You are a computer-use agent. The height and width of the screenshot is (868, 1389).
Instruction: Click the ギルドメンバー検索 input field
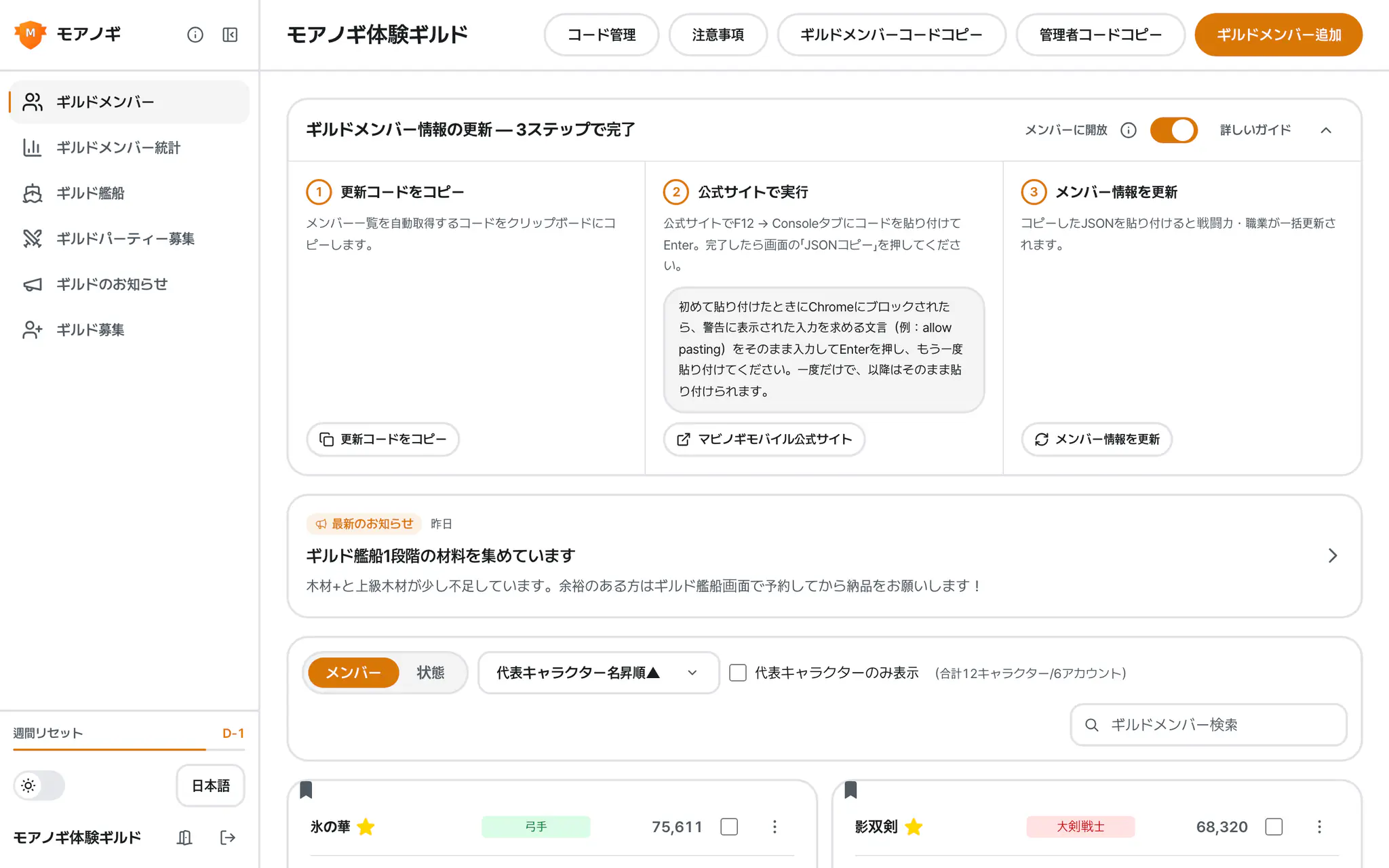tap(1209, 725)
